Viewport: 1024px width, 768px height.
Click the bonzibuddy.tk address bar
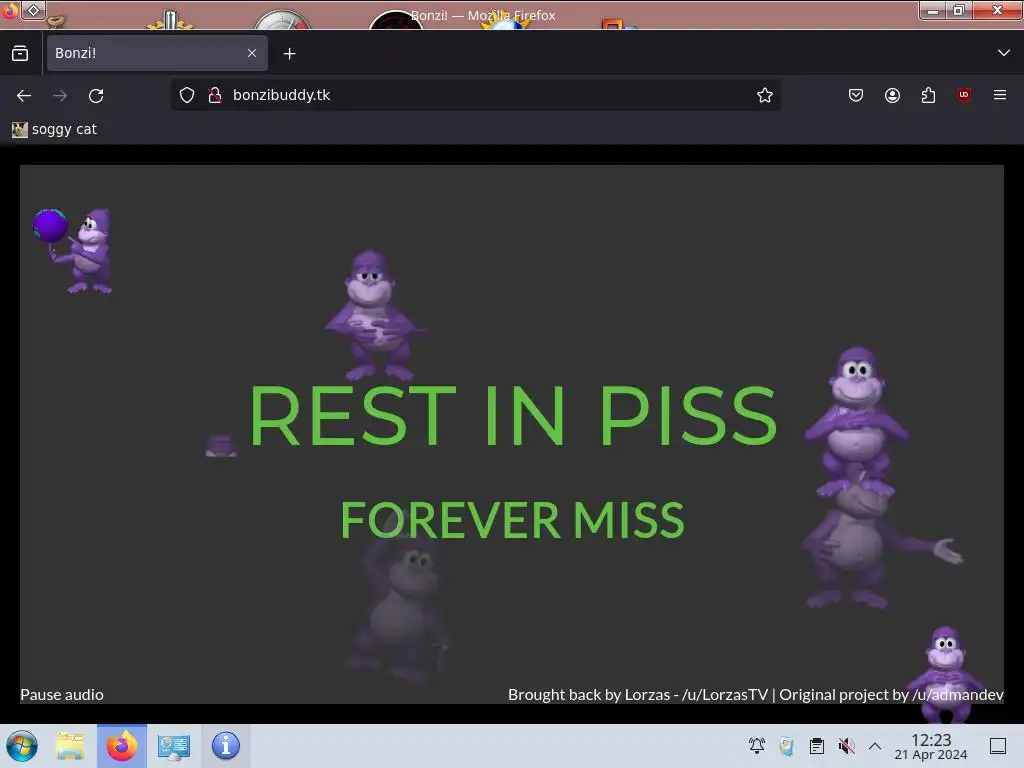click(475, 95)
